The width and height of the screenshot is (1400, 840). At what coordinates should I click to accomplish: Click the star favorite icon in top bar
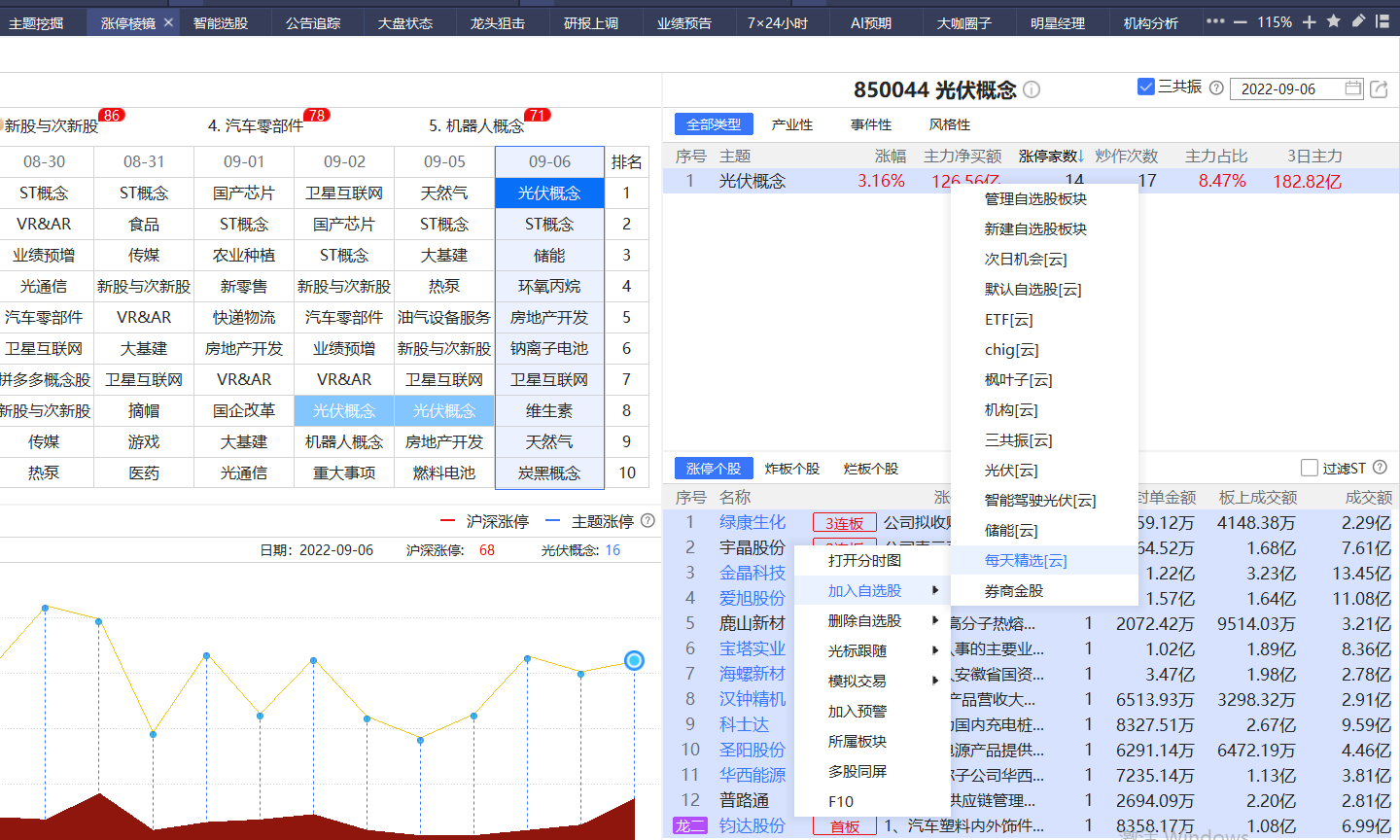click(x=1334, y=21)
